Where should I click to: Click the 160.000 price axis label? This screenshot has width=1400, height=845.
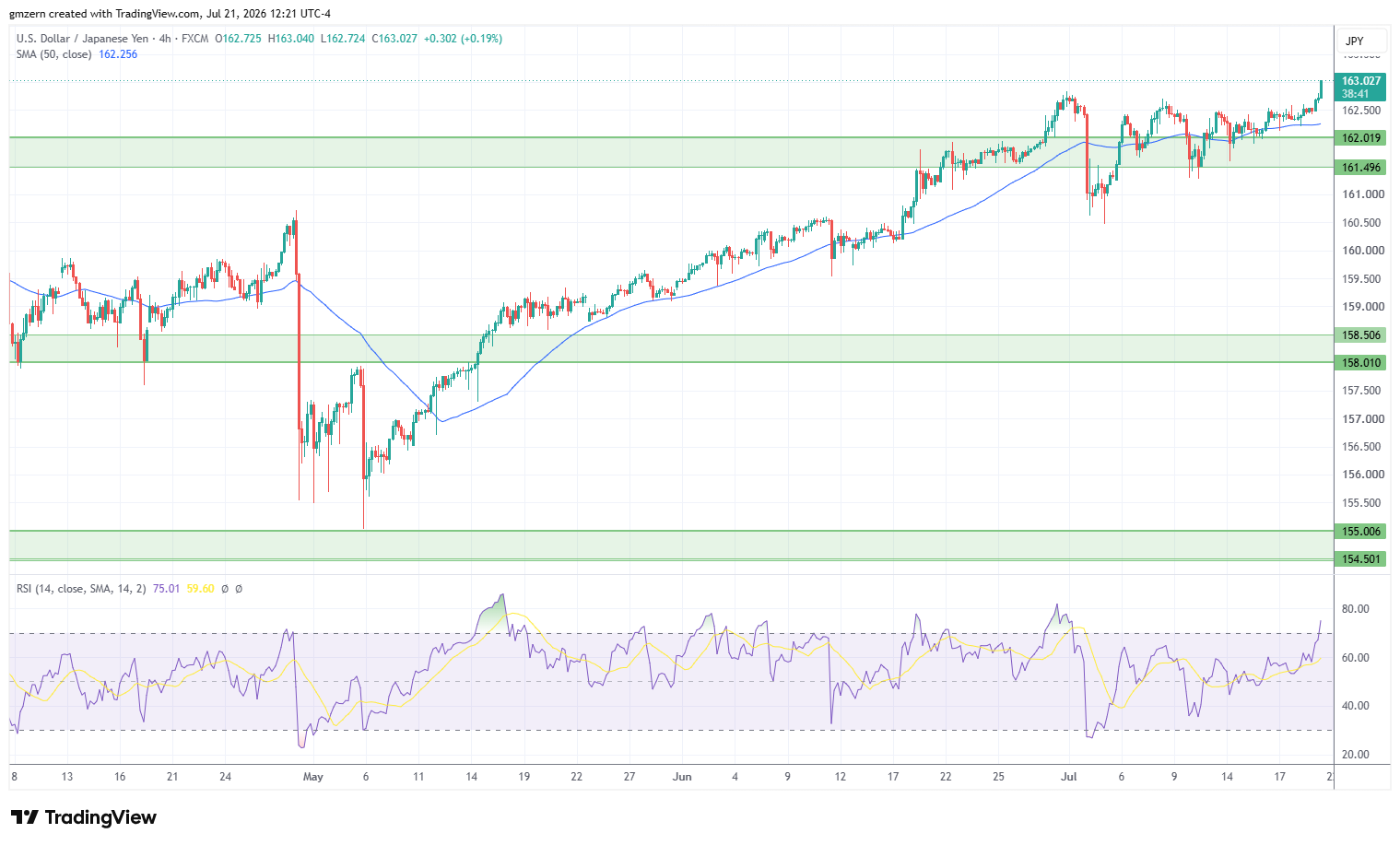coord(1362,251)
